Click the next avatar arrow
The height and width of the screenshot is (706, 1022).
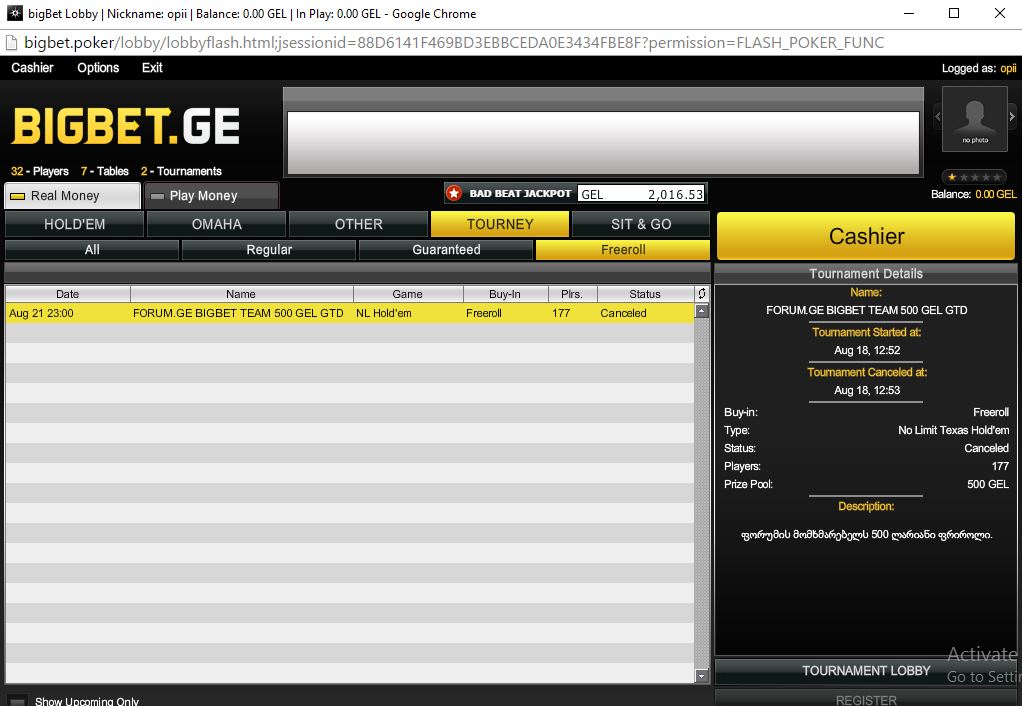point(1012,117)
